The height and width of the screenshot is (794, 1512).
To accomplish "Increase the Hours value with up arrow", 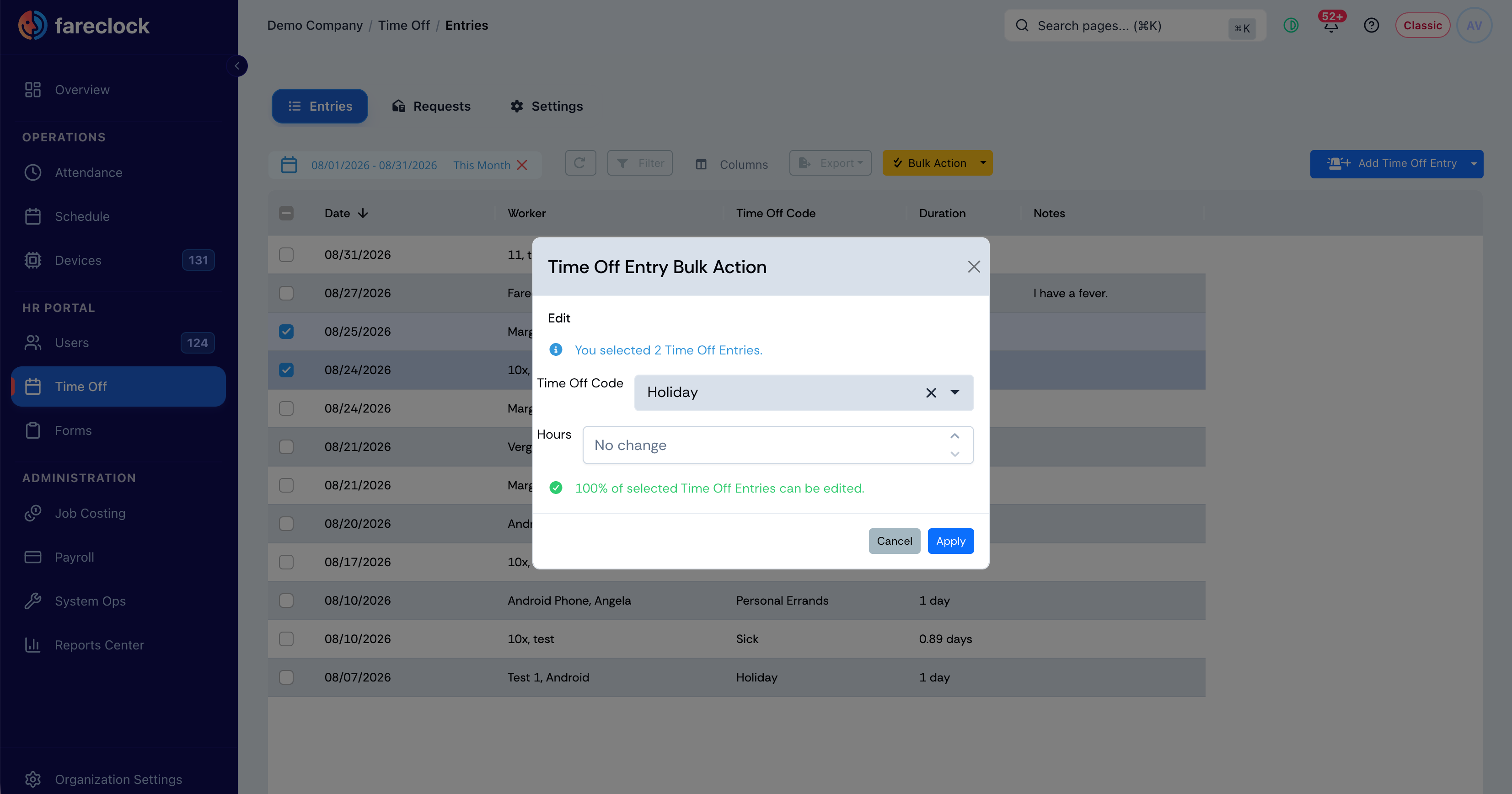I will (954, 436).
